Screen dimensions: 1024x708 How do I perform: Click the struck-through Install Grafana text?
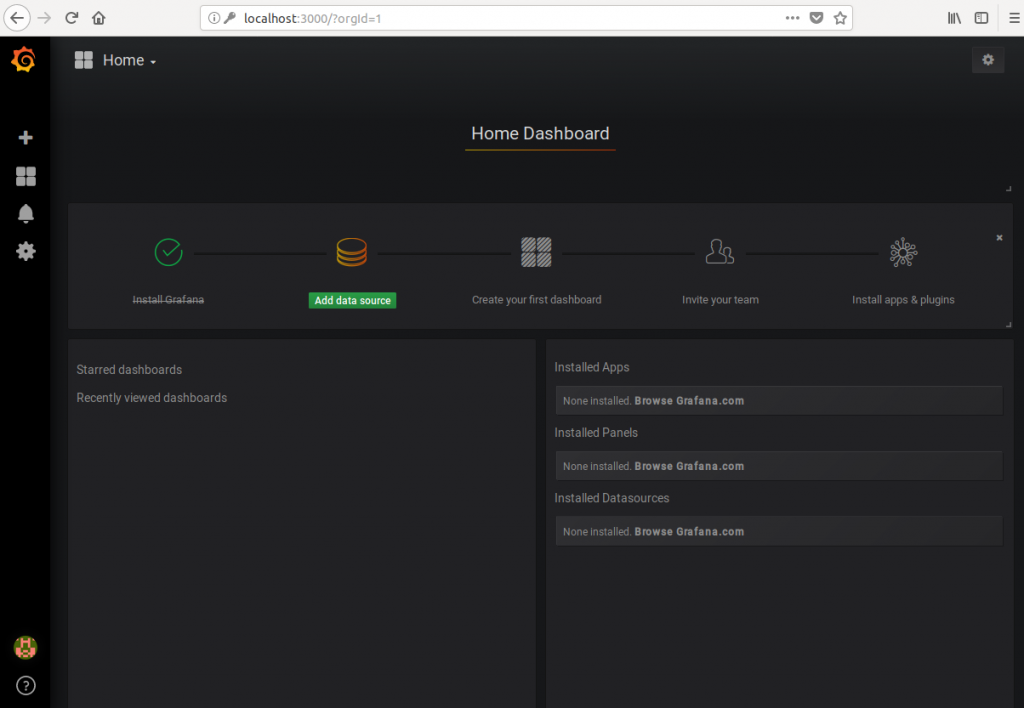(168, 300)
